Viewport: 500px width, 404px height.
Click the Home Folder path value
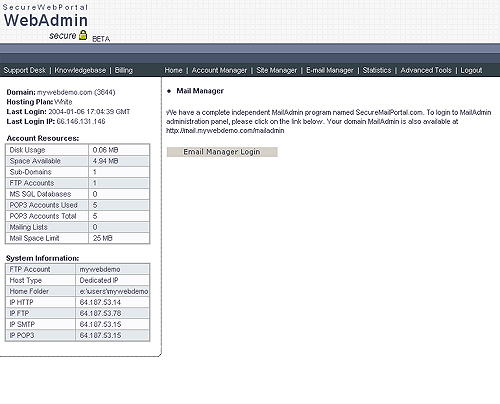tap(112, 291)
